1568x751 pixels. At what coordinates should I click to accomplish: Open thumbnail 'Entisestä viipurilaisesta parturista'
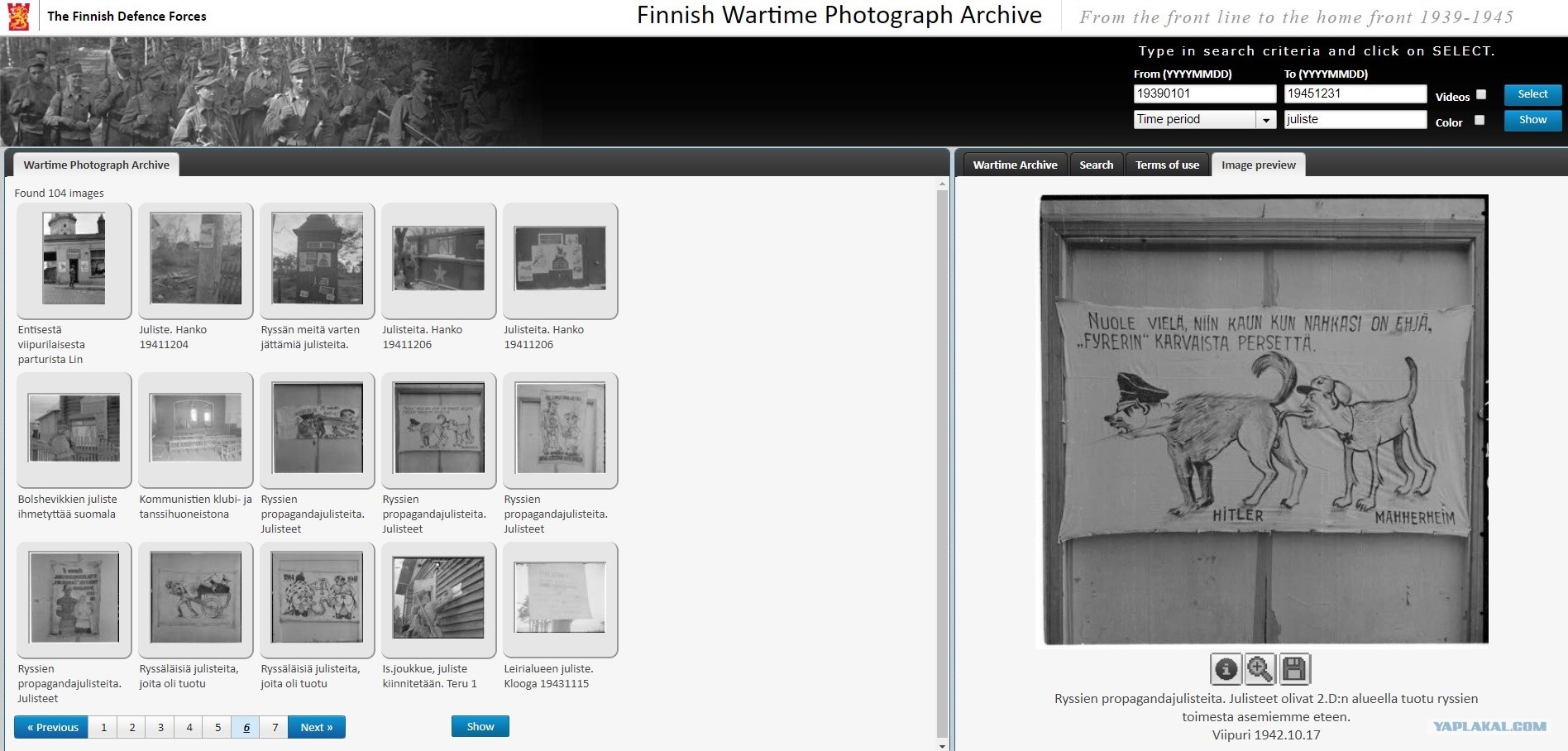point(74,259)
